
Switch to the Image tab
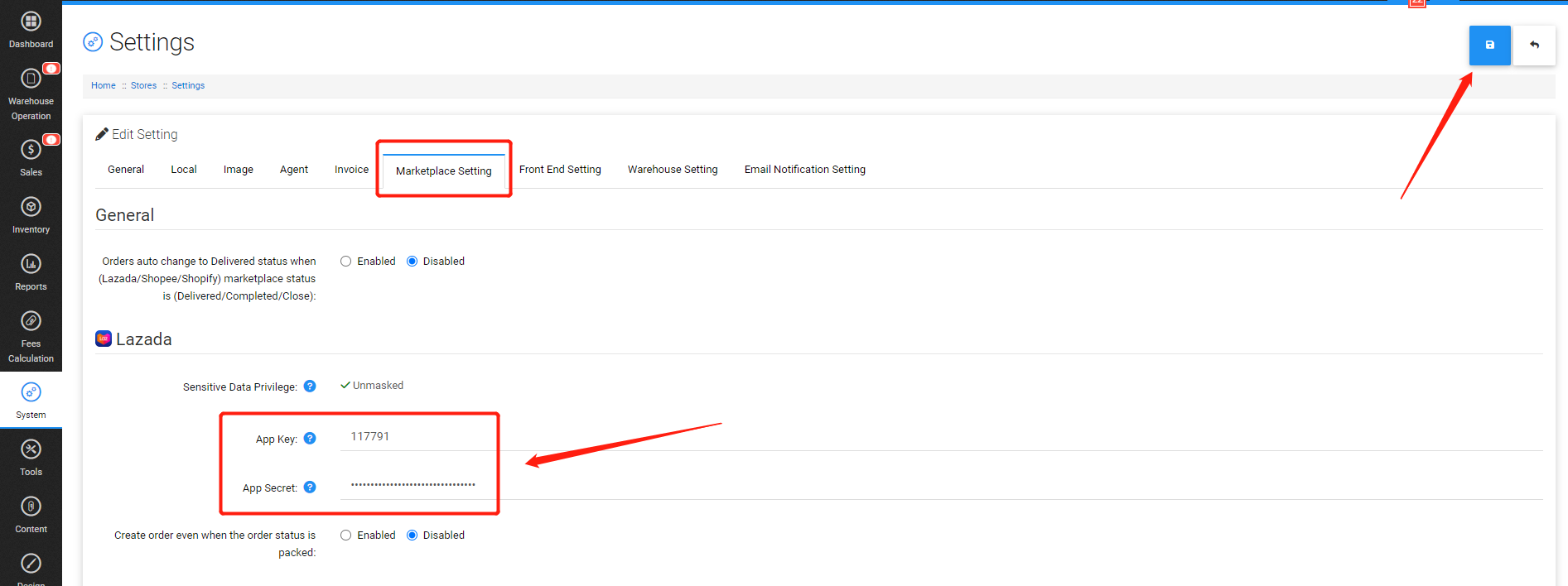tap(239, 169)
